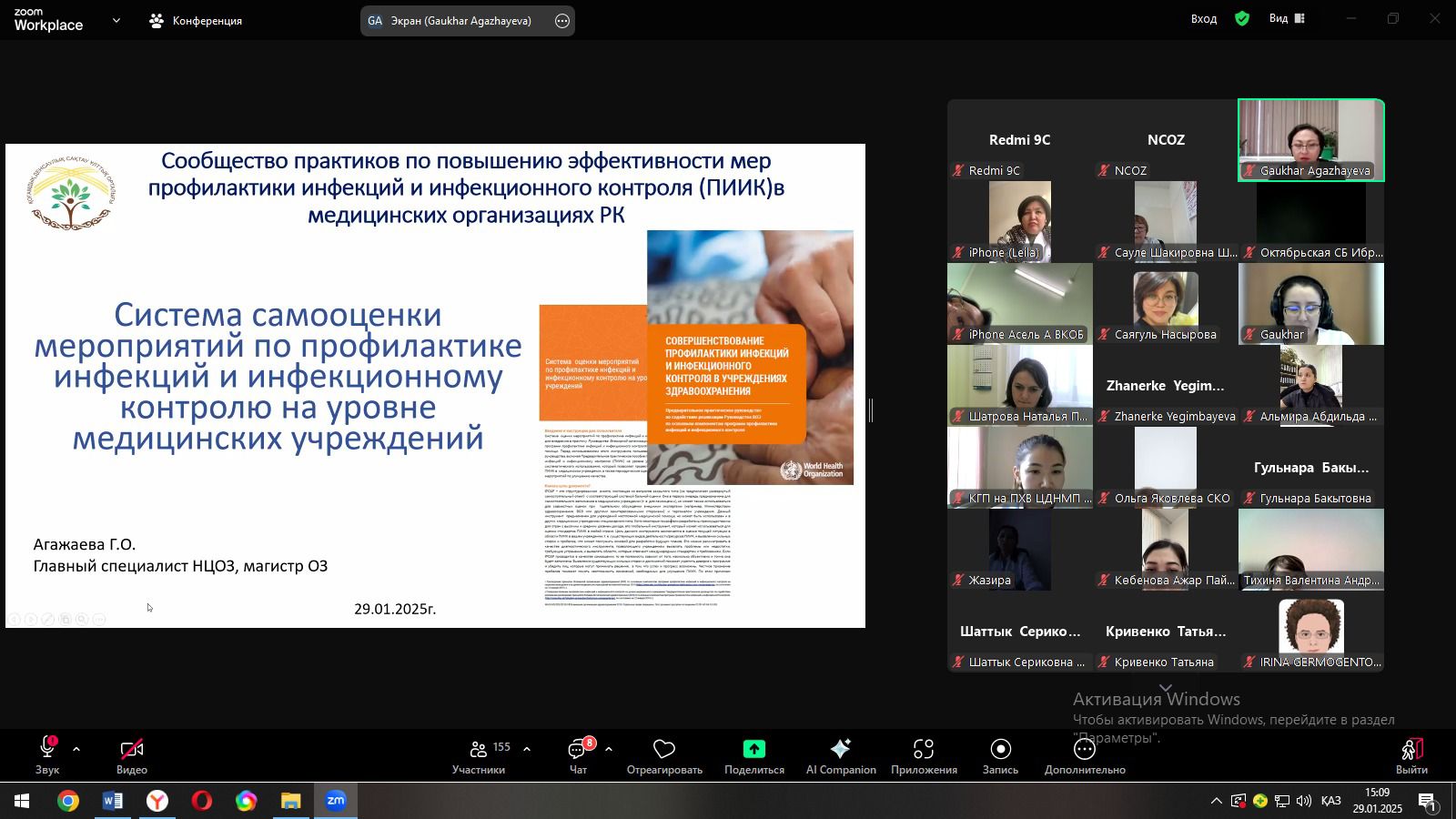Start recording with the Record button
This screenshot has height=819, width=1456.
(1000, 755)
